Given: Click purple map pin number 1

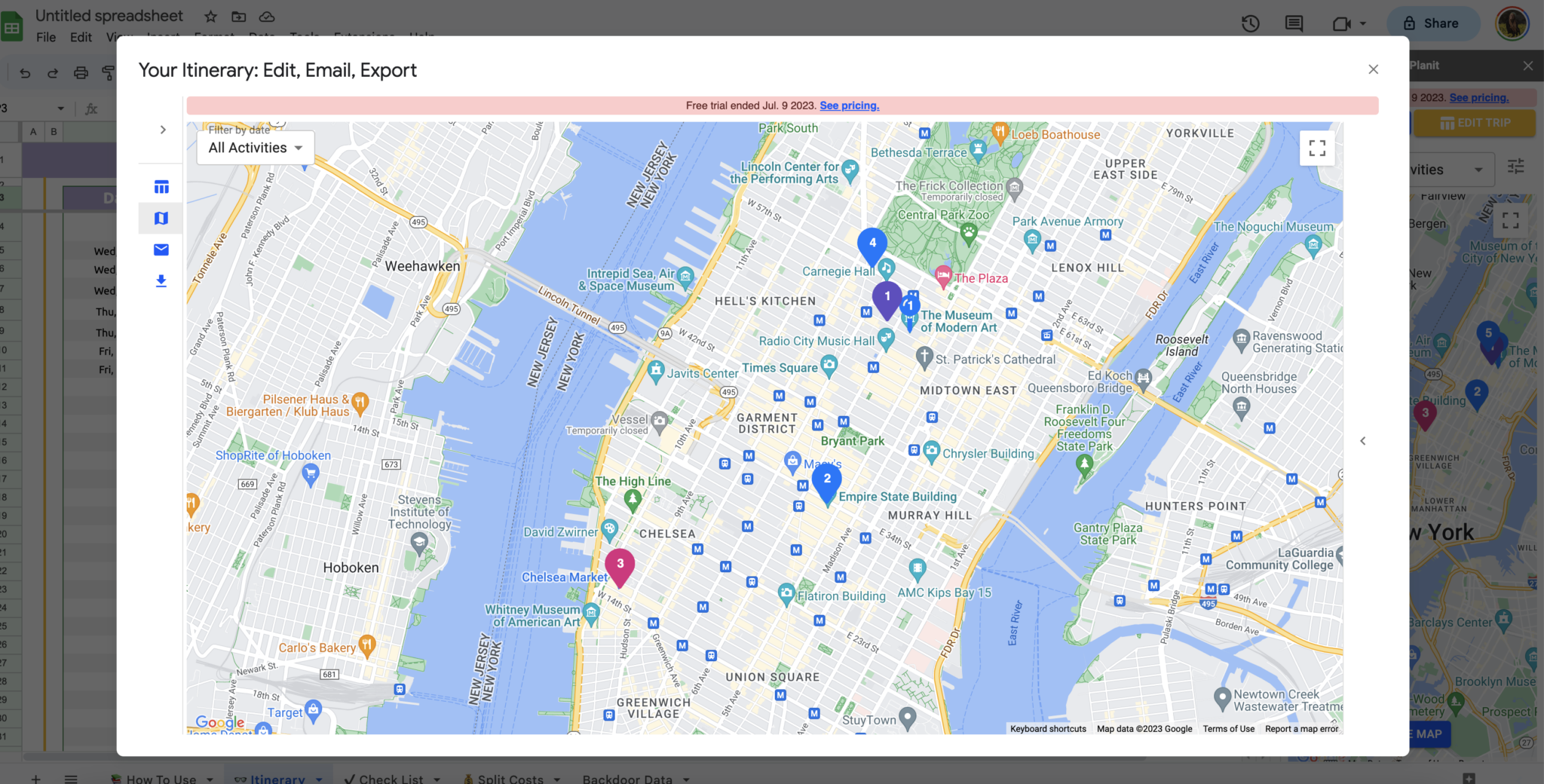Looking at the screenshot, I should (x=887, y=300).
